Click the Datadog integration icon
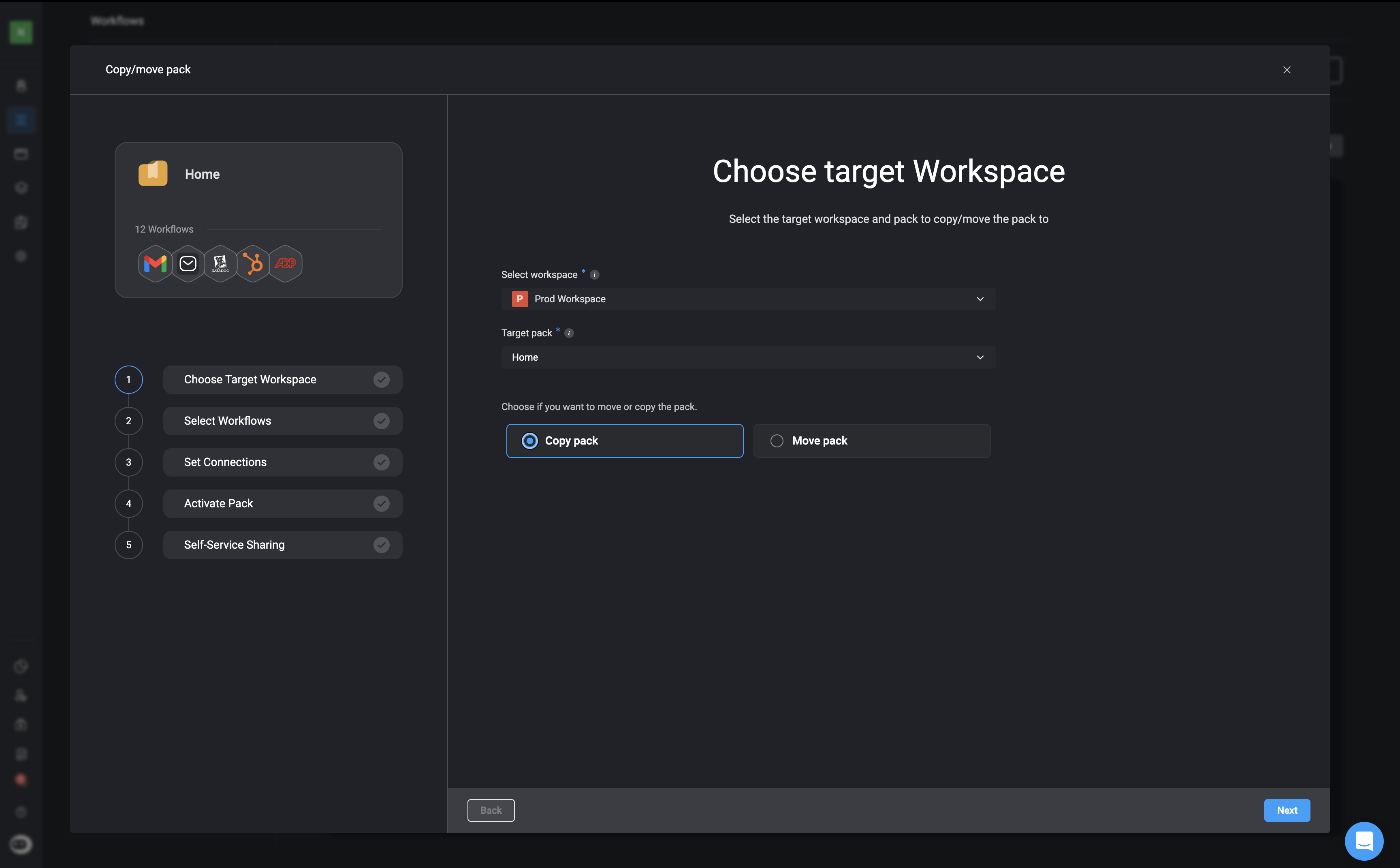The height and width of the screenshot is (868, 1400). click(220, 263)
